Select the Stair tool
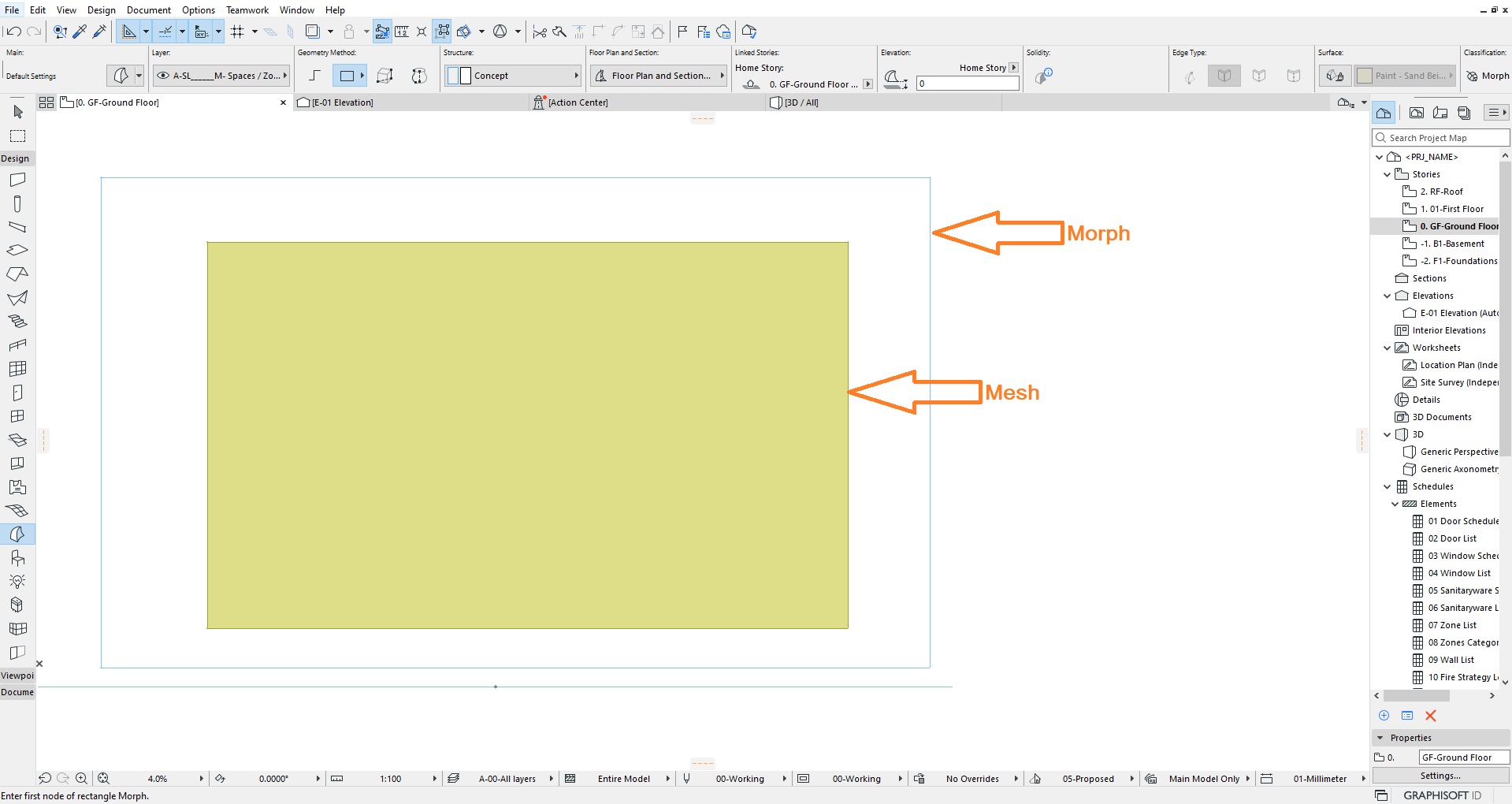This screenshot has height=804, width=1512. coord(17,322)
